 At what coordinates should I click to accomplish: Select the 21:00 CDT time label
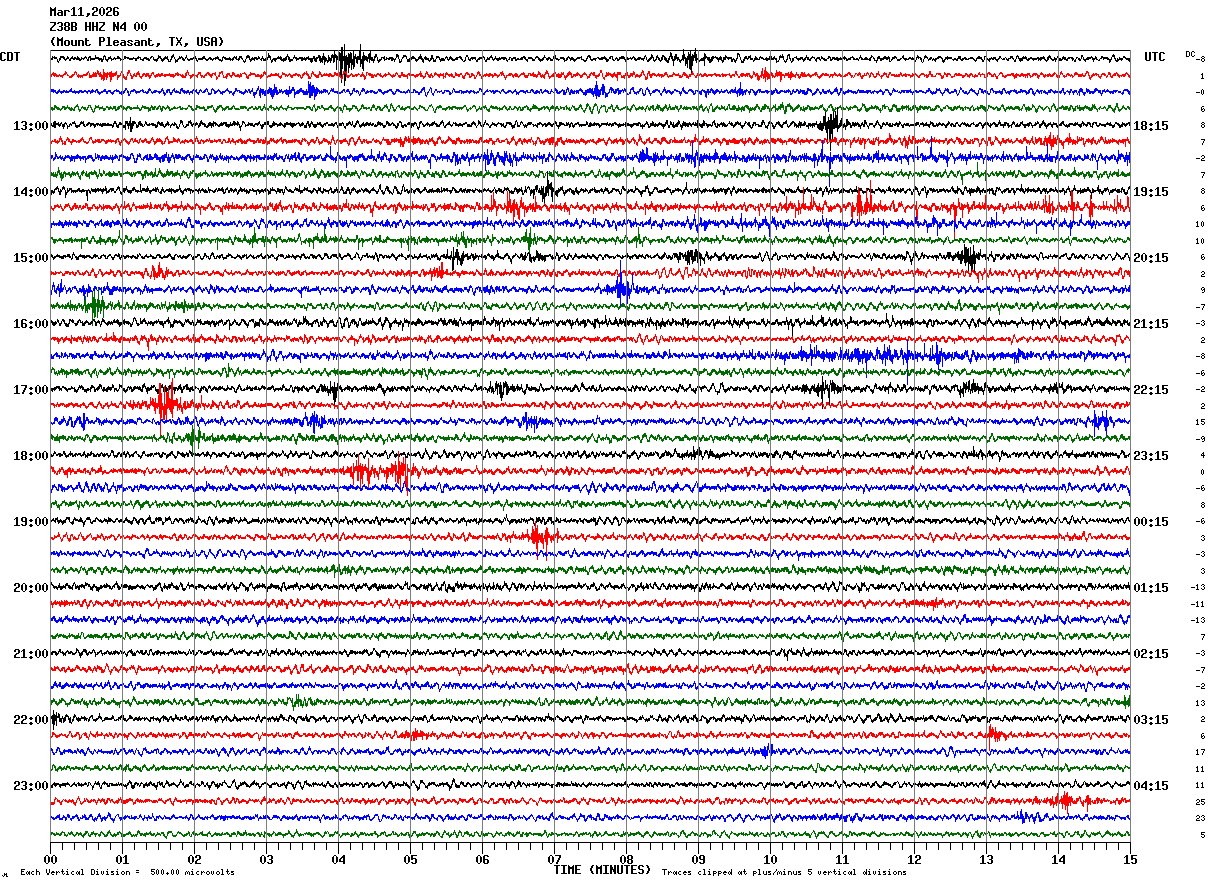(x=31, y=654)
